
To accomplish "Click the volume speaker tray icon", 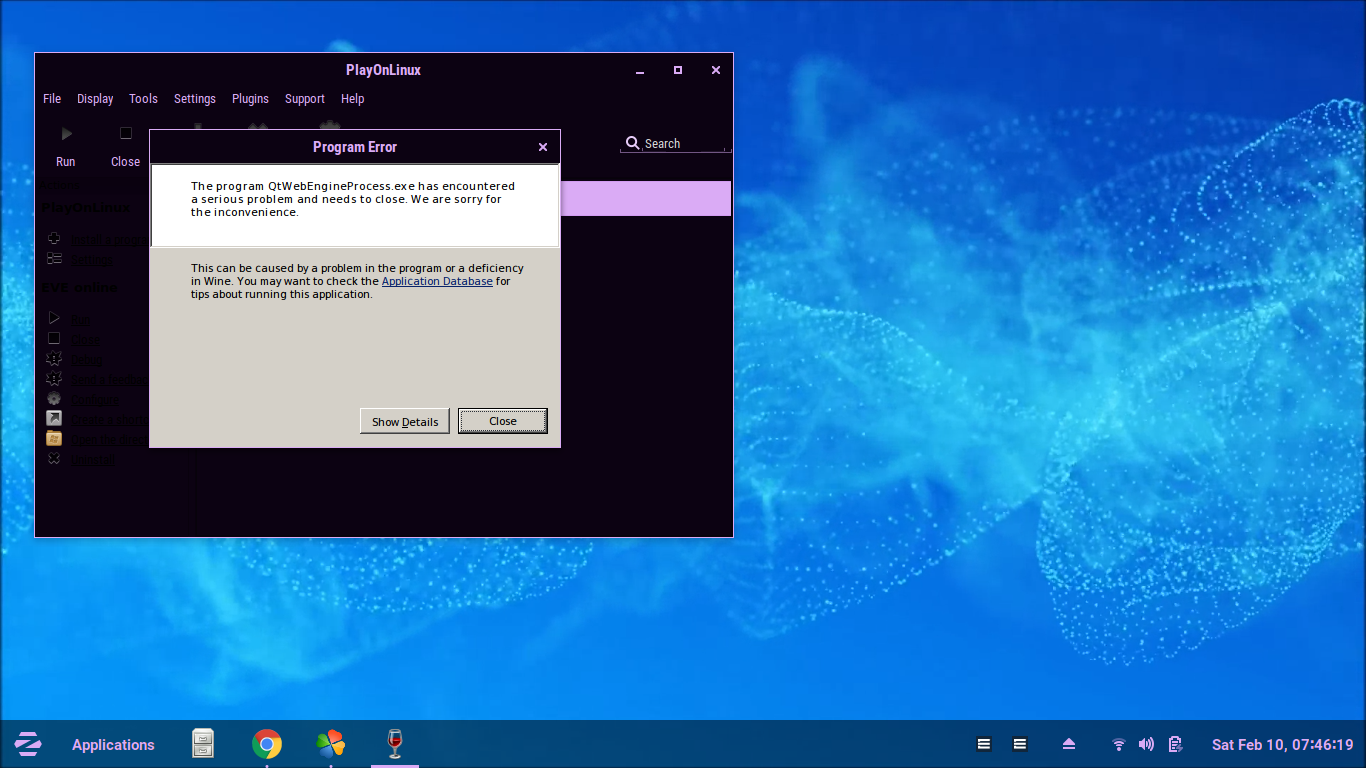I will pos(1146,744).
